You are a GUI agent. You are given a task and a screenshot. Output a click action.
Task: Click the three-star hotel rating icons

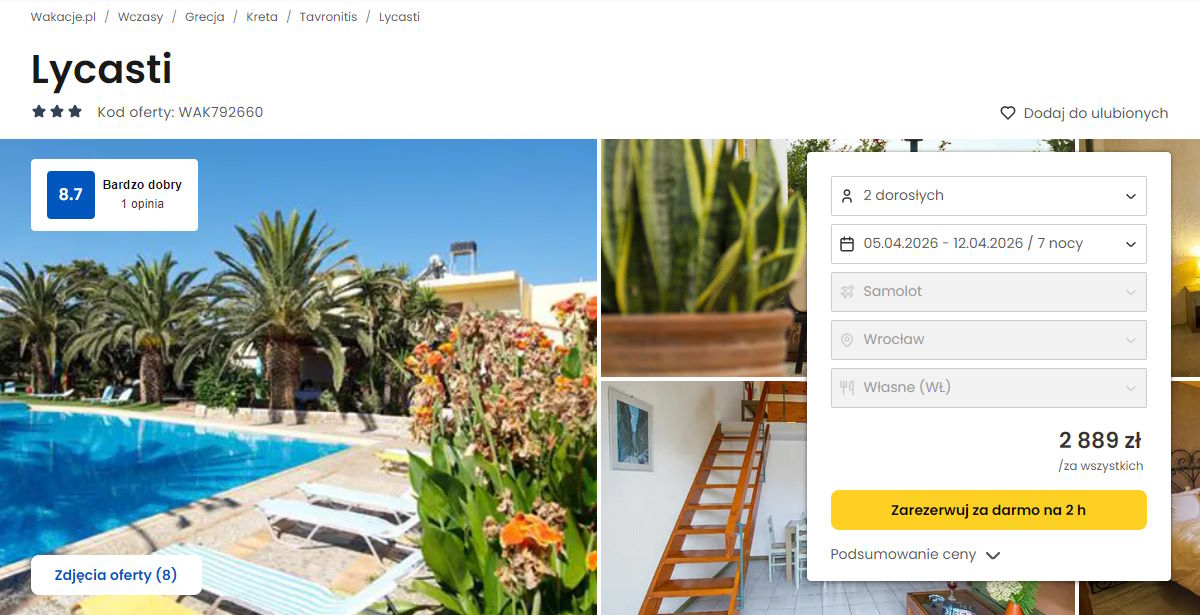tap(57, 112)
